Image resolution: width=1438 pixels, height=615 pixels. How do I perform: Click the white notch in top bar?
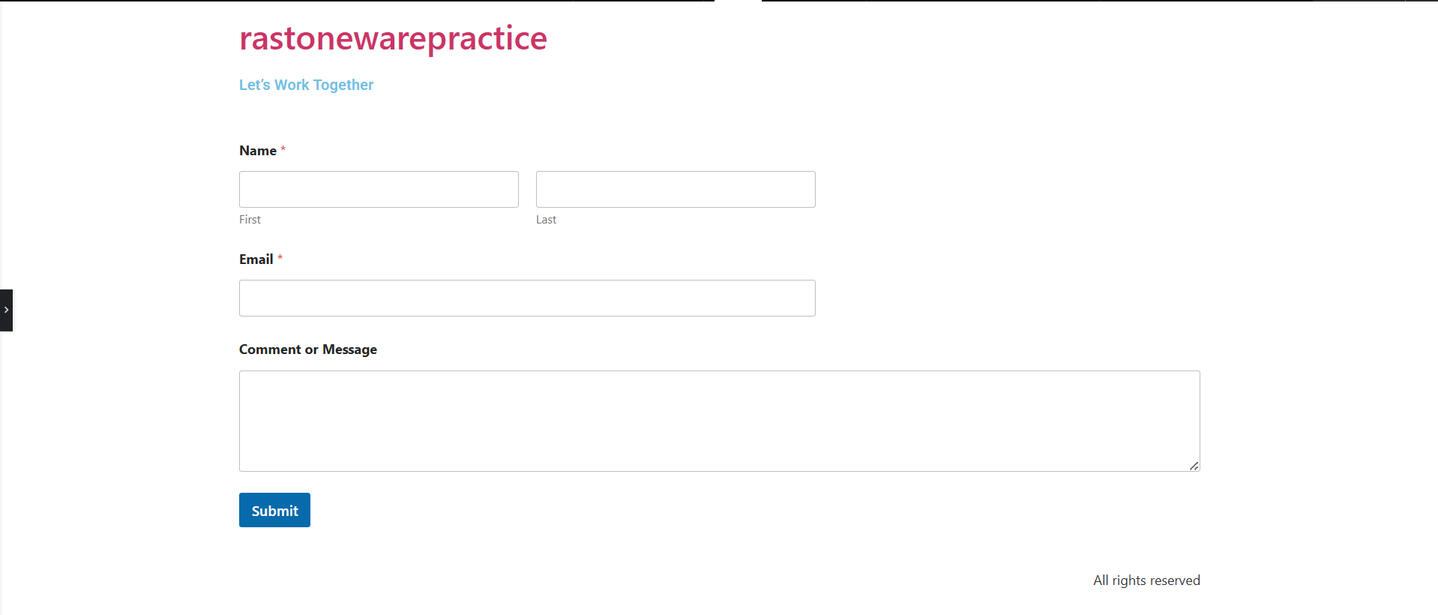coord(738,1)
